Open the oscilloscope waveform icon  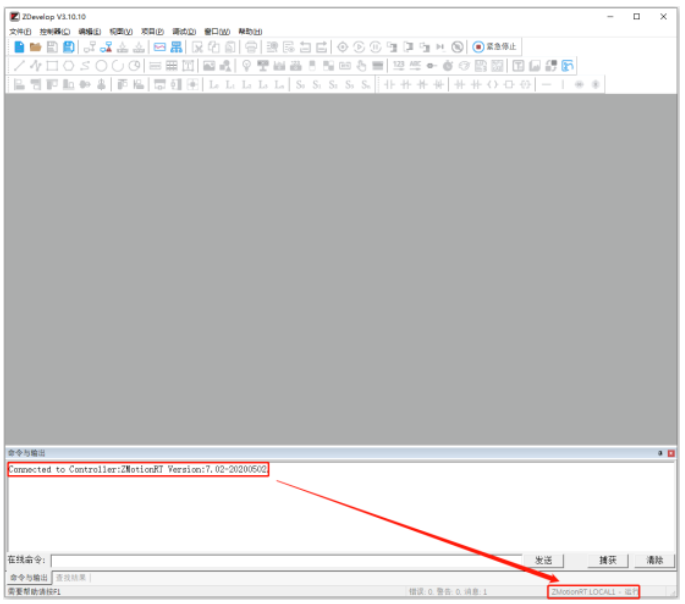click(160, 47)
